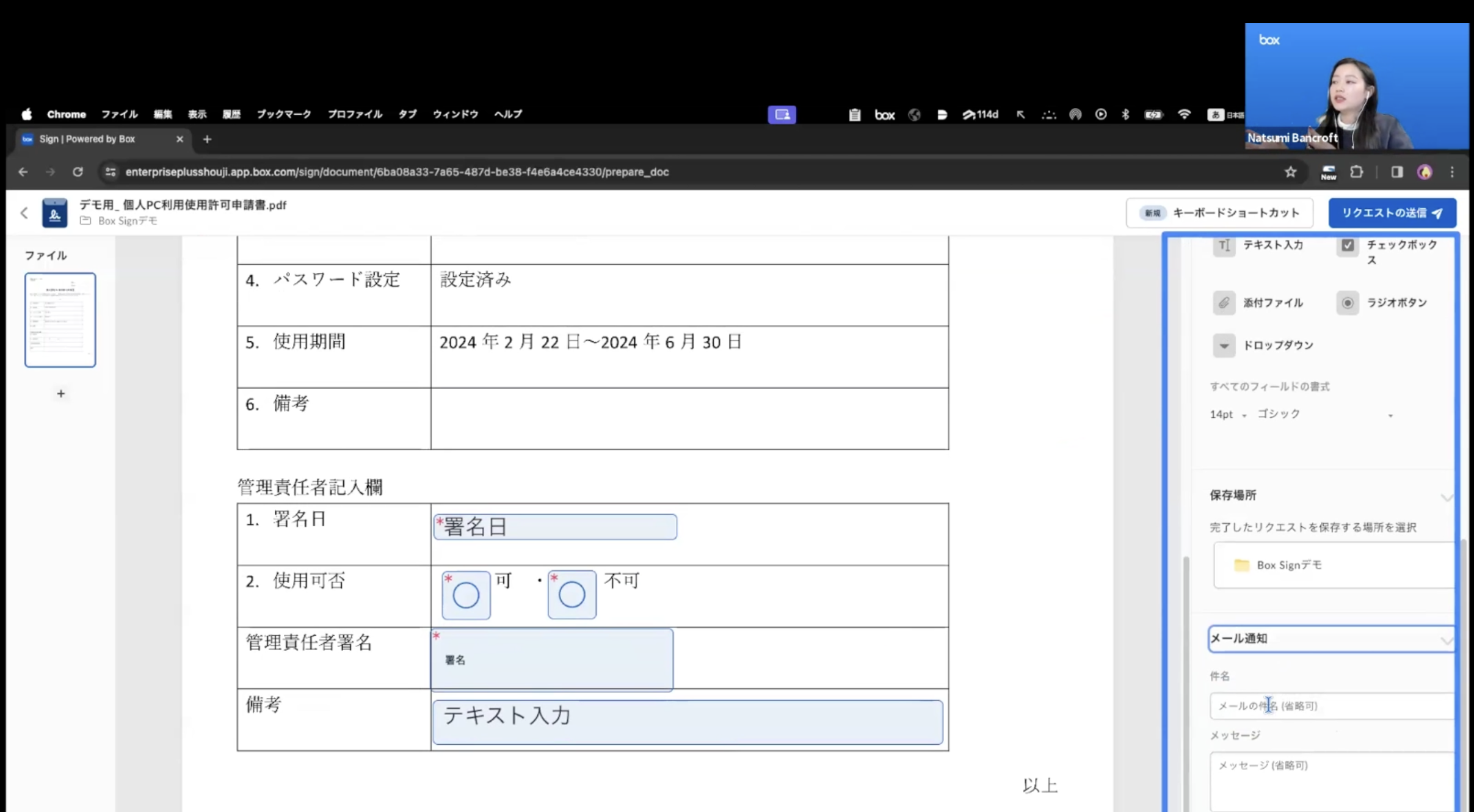The width and height of the screenshot is (1474, 812).
Task: Select the Dropdown (ドロップダウン) field tool
Action: [1264, 346]
